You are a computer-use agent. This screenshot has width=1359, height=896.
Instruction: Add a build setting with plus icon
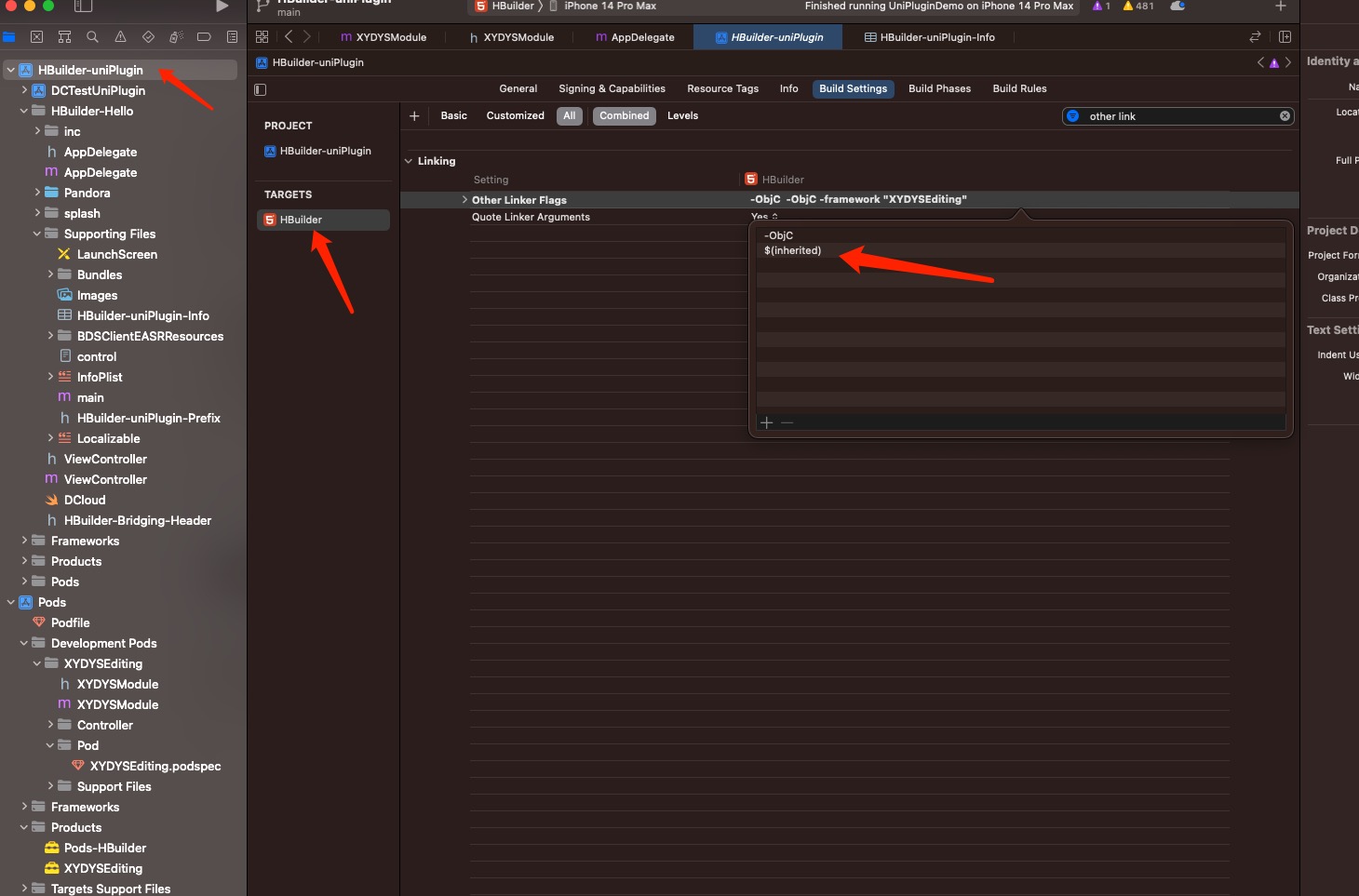coord(414,116)
